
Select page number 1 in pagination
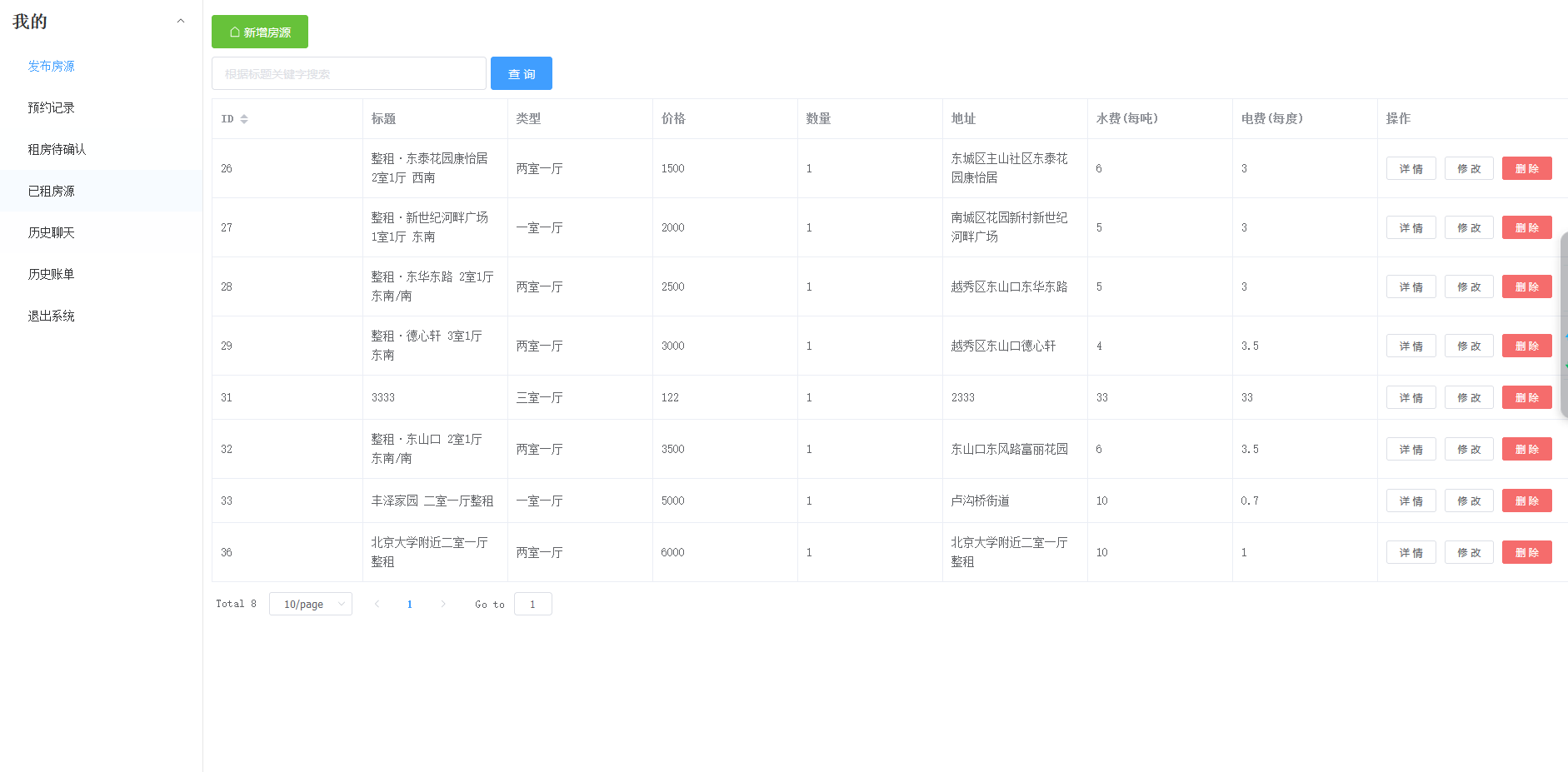[x=410, y=604]
